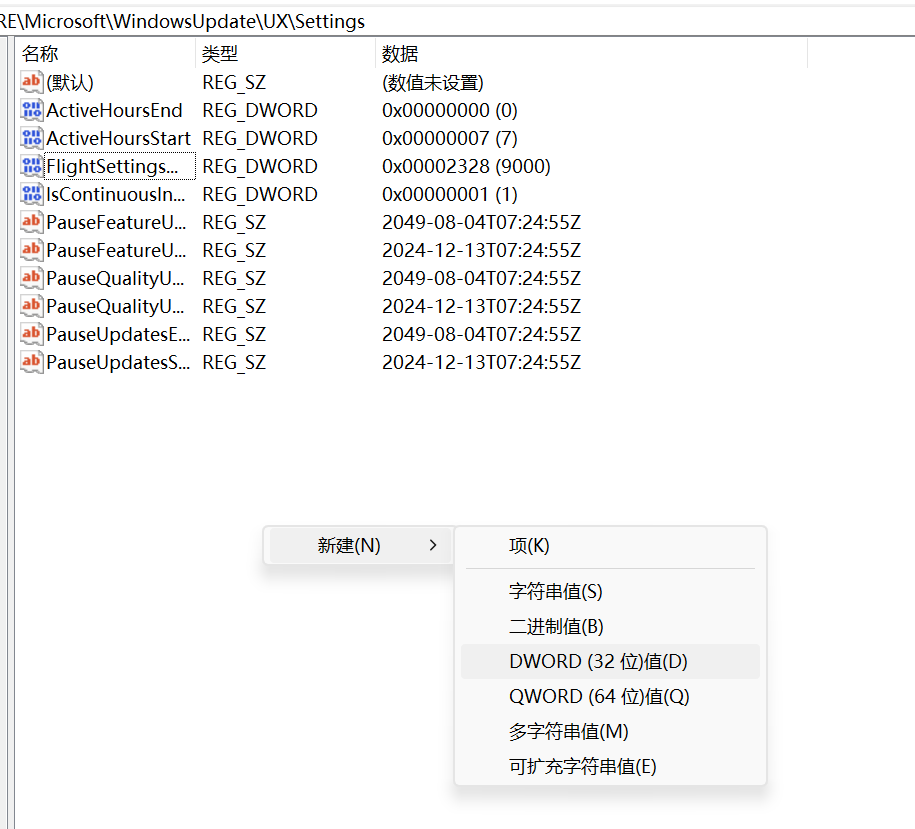The image size is (915, 829).
Task: Select 字符串值(S) from the submenu
Action: pyautogui.click(x=610, y=592)
